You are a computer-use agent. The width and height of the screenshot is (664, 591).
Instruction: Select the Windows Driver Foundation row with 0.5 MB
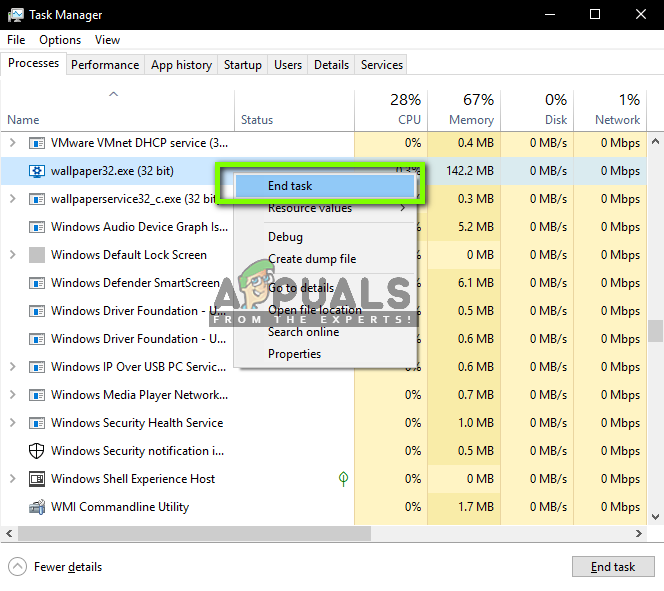tap(324, 311)
